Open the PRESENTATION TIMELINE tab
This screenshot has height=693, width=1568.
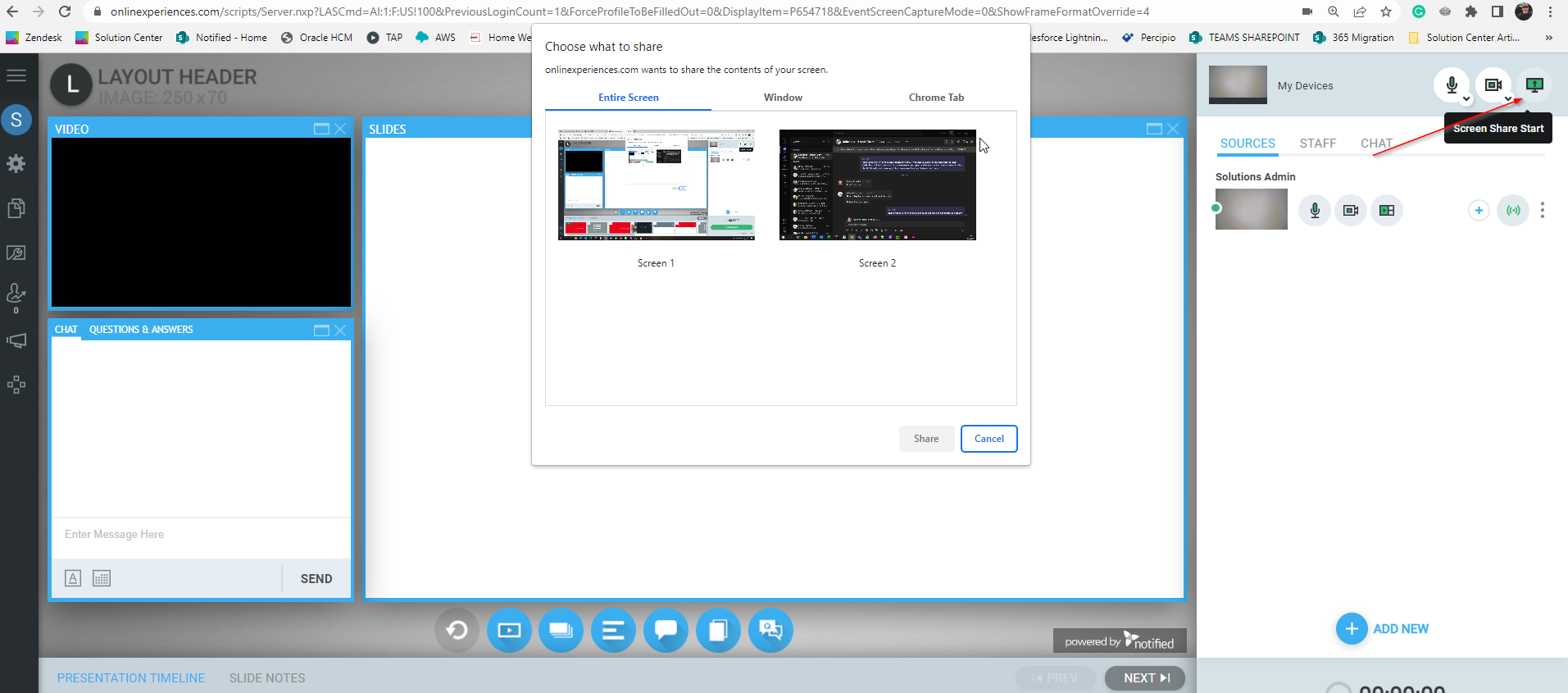click(x=131, y=678)
